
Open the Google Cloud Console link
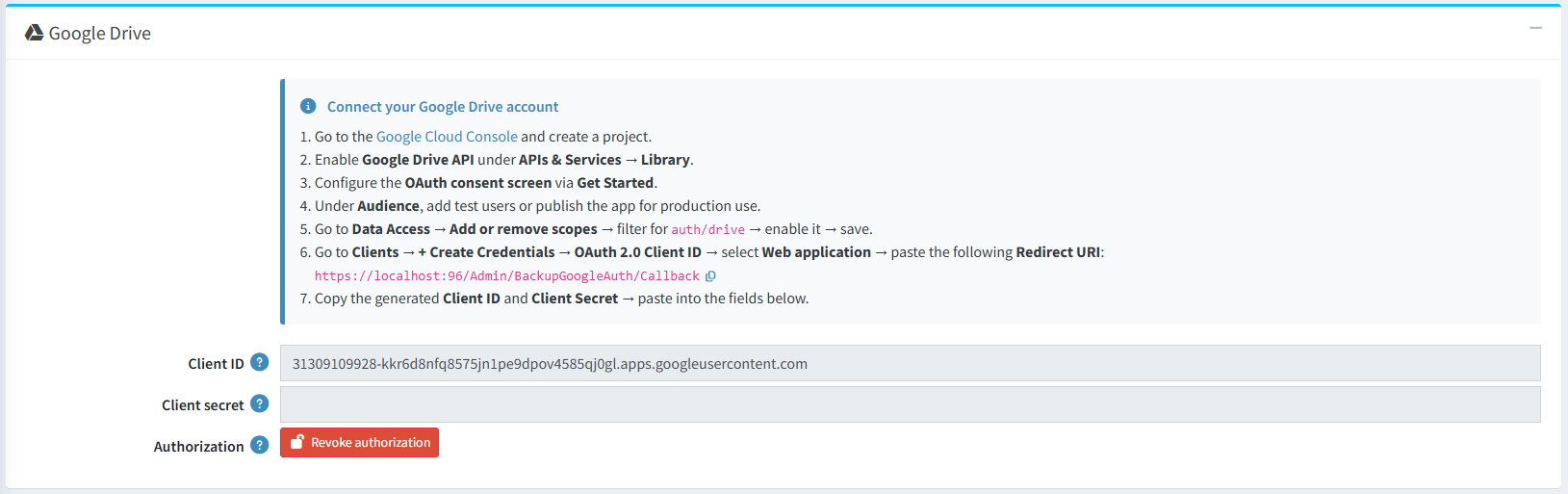447,137
